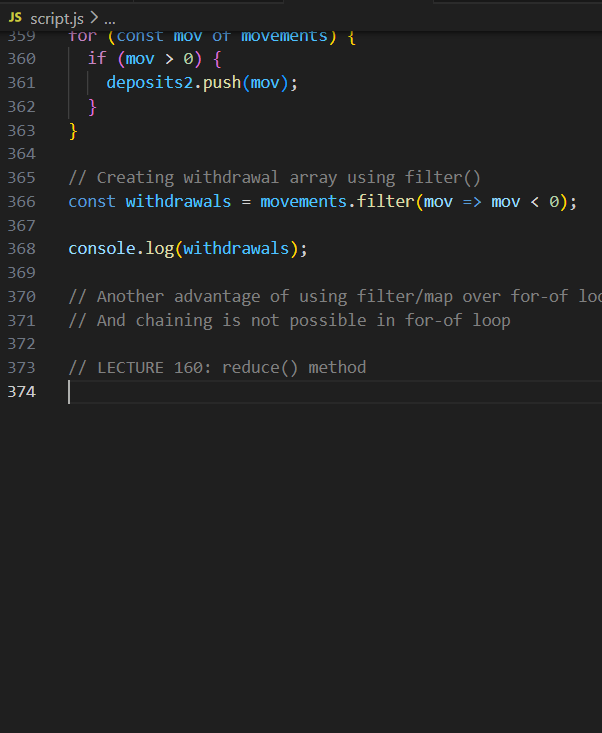This screenshot has height=733, width=602.
Task: Click comment 'And chaining is not possible'
Action: [217, 320]
